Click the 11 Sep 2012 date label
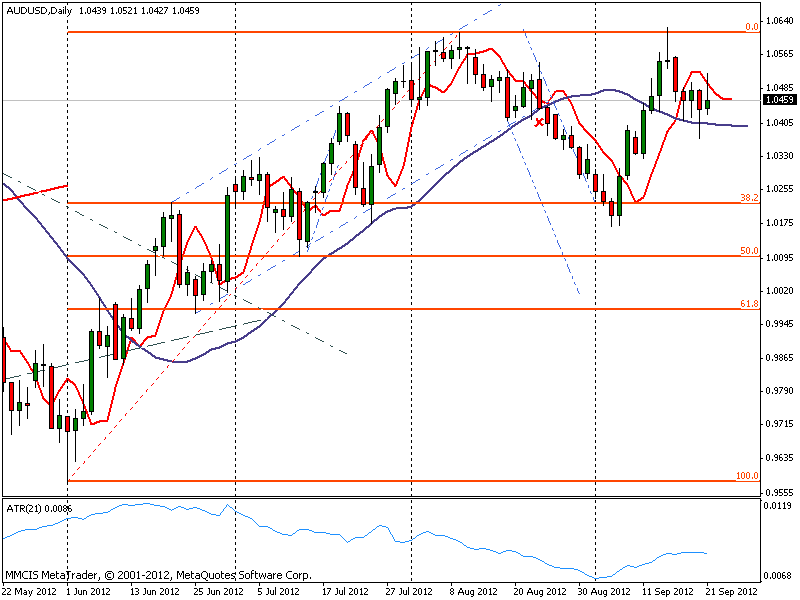The width and height of the screenshot is (800, 600). pyautogui.click(x=668, y=592)
